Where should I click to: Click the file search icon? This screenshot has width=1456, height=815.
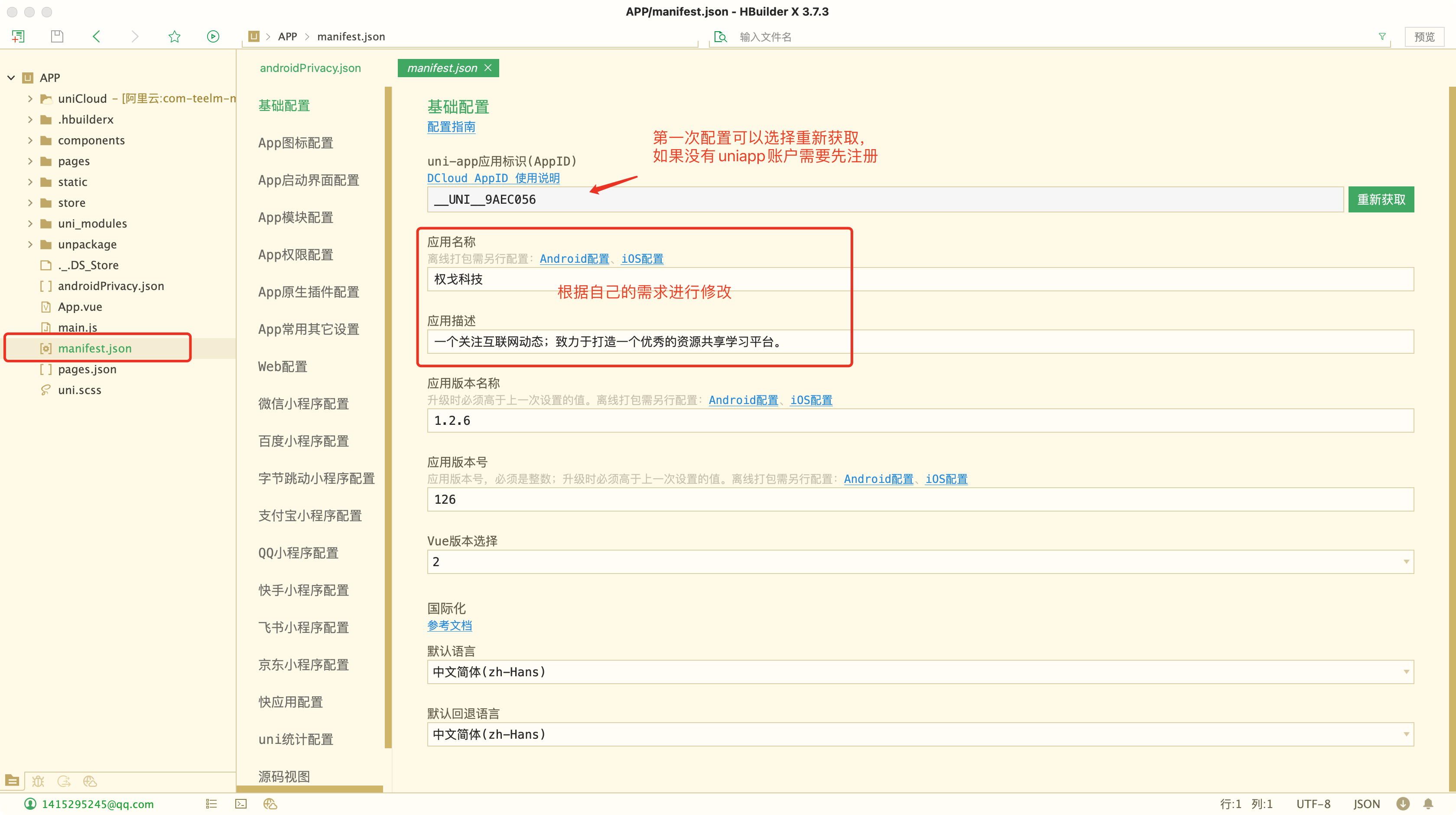click(720, 37)
